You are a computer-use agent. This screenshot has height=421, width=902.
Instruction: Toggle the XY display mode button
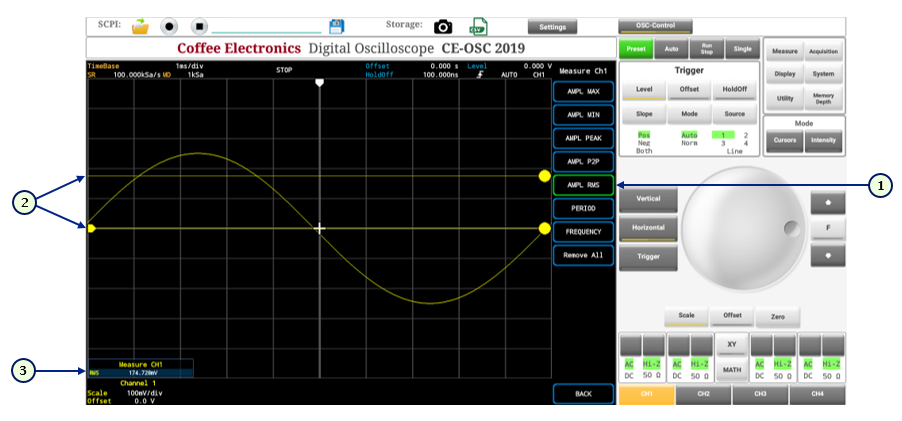[x=732, y=344]
